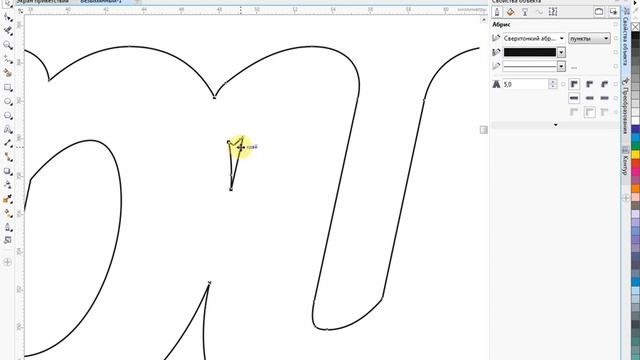
Task: Select the Drop Shadow tool
Action: coord(8,171)
